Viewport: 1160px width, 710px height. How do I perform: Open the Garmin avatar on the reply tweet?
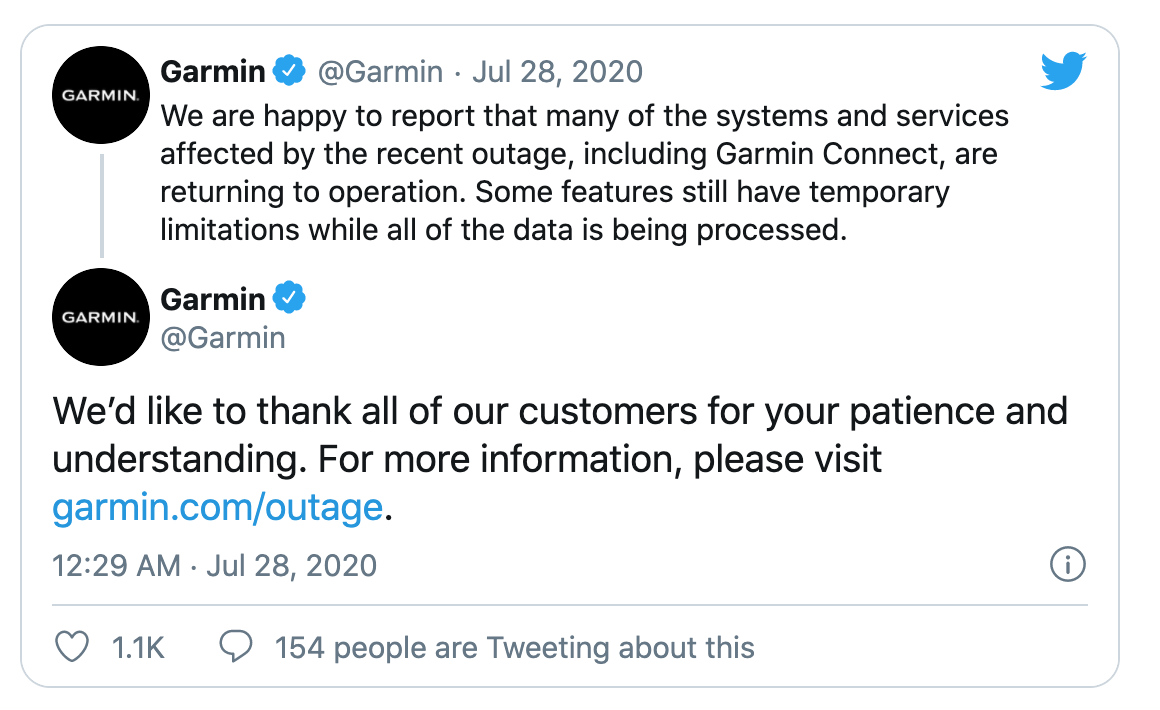click(x=101, y=317)
